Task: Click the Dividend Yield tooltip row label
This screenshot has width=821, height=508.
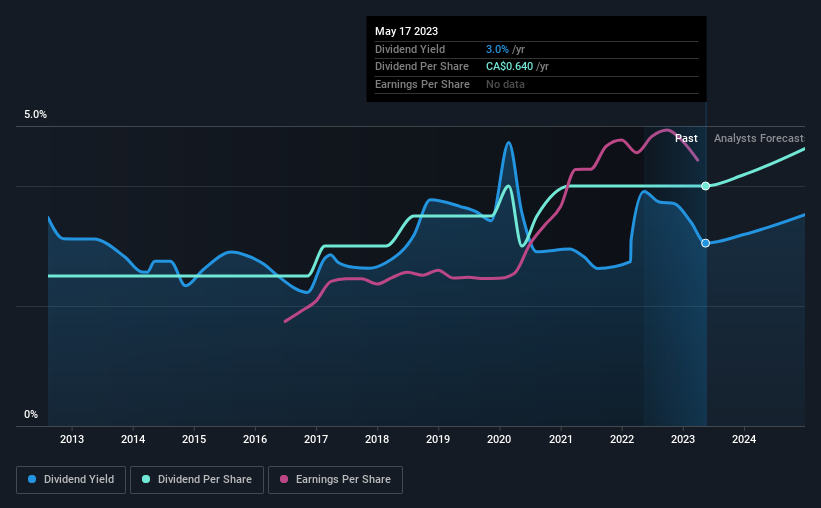Action: [x=410, y=49]
